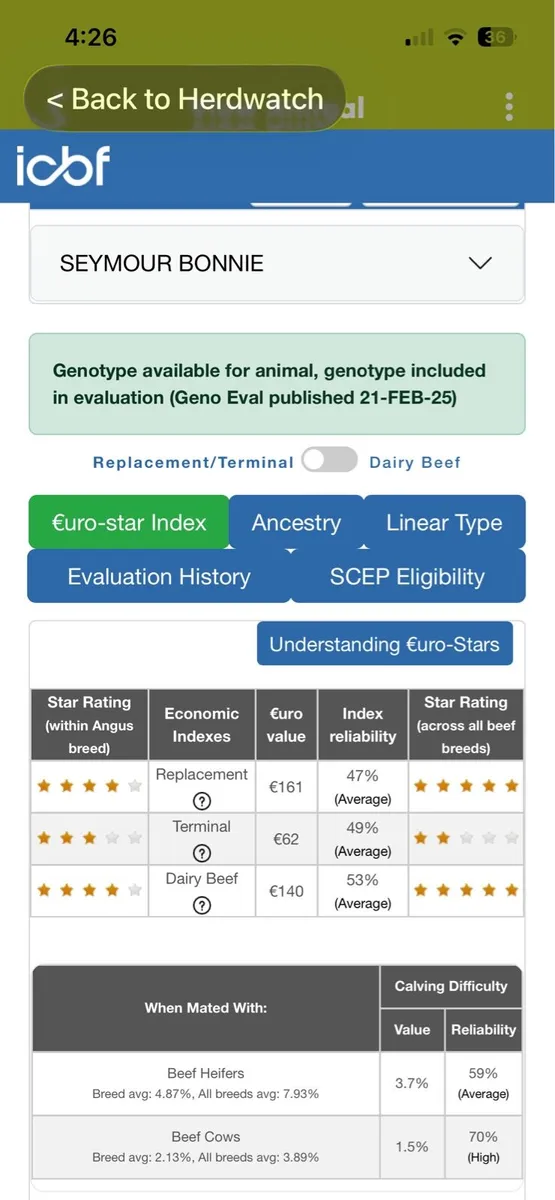Toggle Replacement/Terminal to Dairy Beef switch
The height and width of the screenshot is (1200, 555).
(x=330, y=460)
